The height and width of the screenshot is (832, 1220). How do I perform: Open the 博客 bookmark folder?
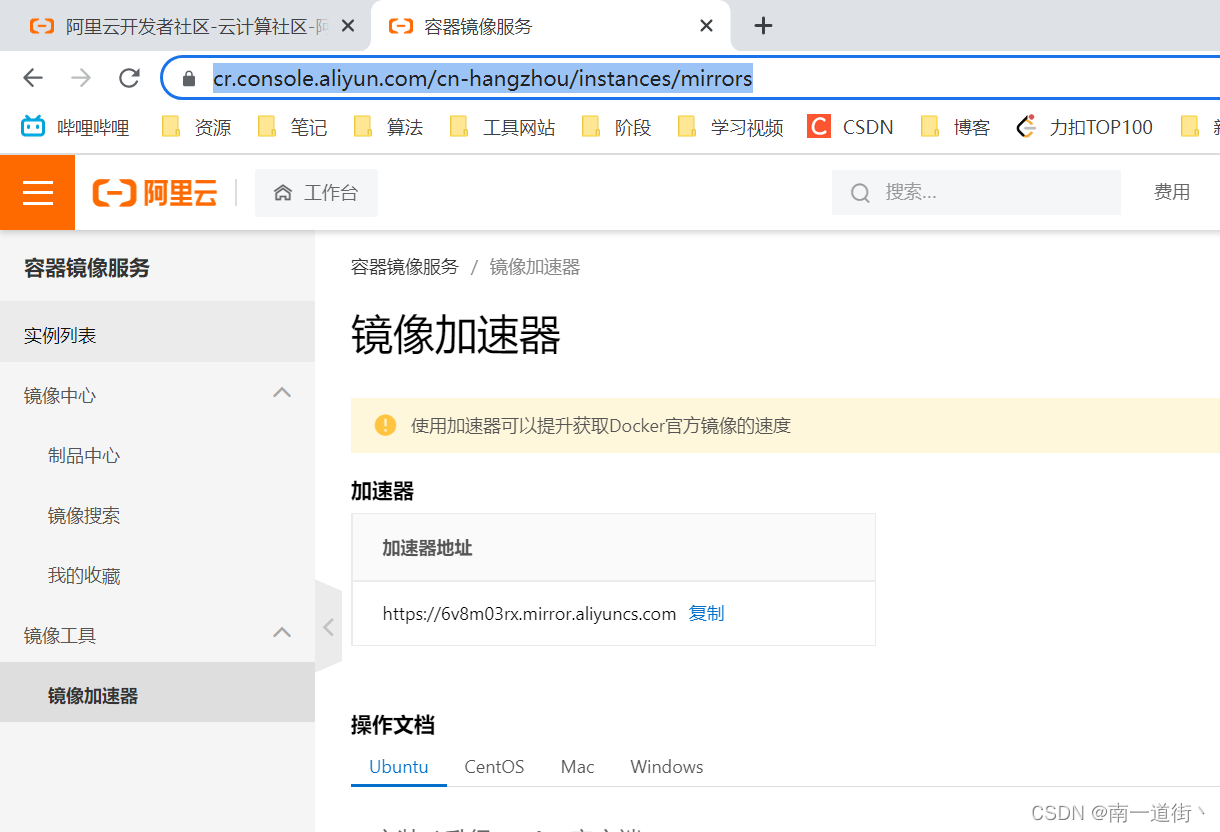(x=955, y=127)
